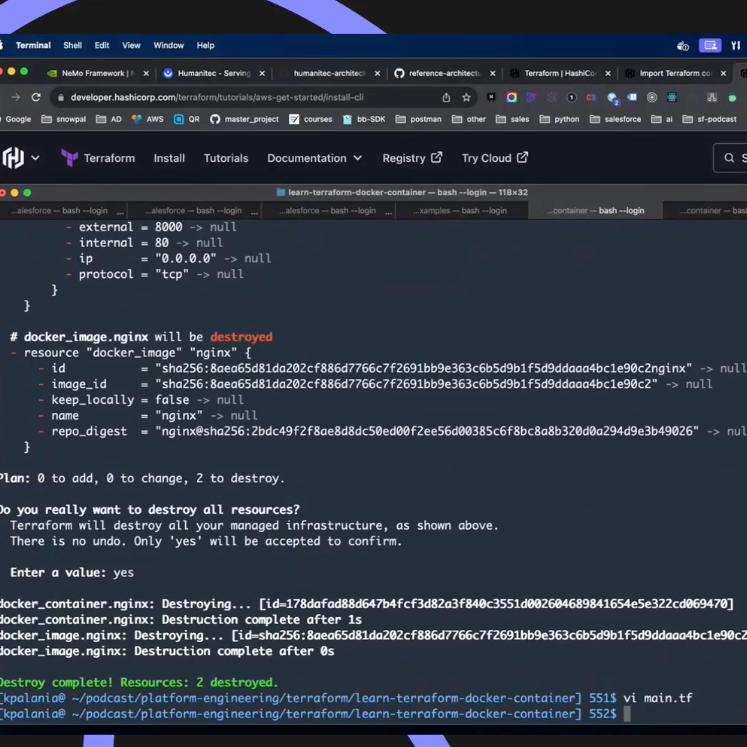Viewport: 747px width, 747px height.
Task: Click the purple feather extension icon
Action: pos(531,97)
